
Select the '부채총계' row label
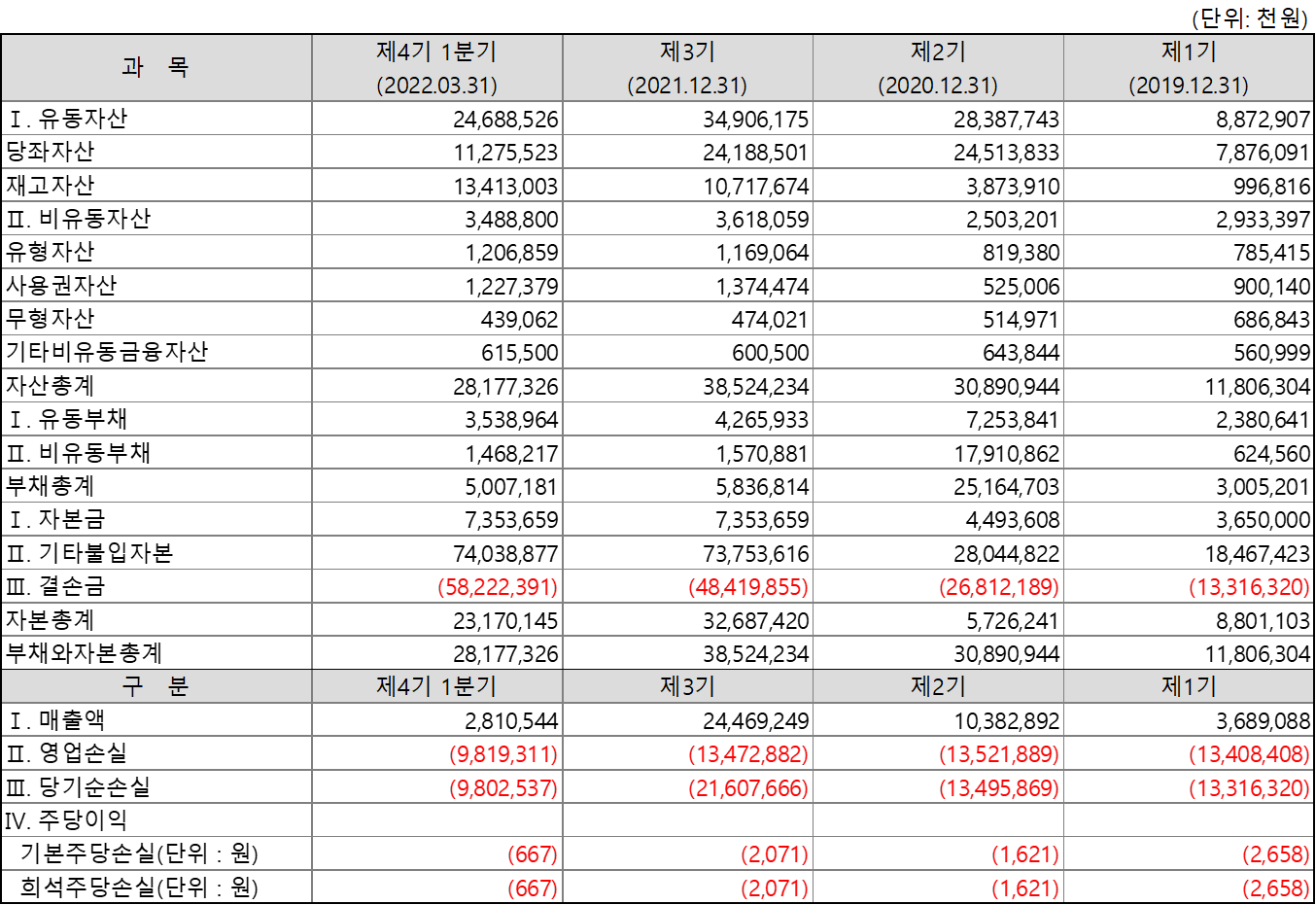[50, 486]
